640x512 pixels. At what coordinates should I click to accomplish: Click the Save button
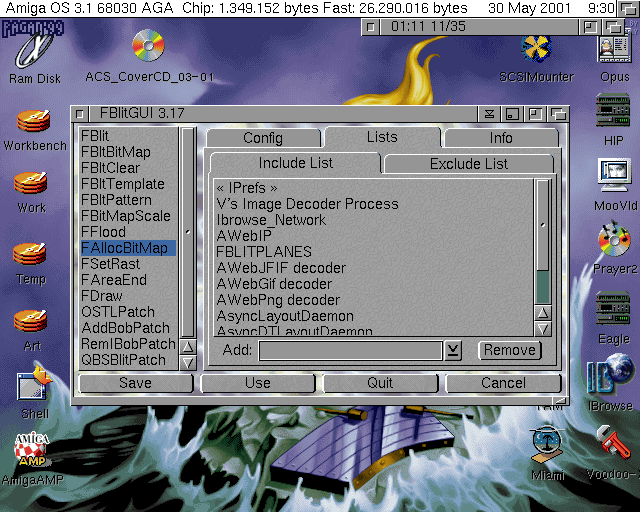pyautogui.click(x=136, y=383)
